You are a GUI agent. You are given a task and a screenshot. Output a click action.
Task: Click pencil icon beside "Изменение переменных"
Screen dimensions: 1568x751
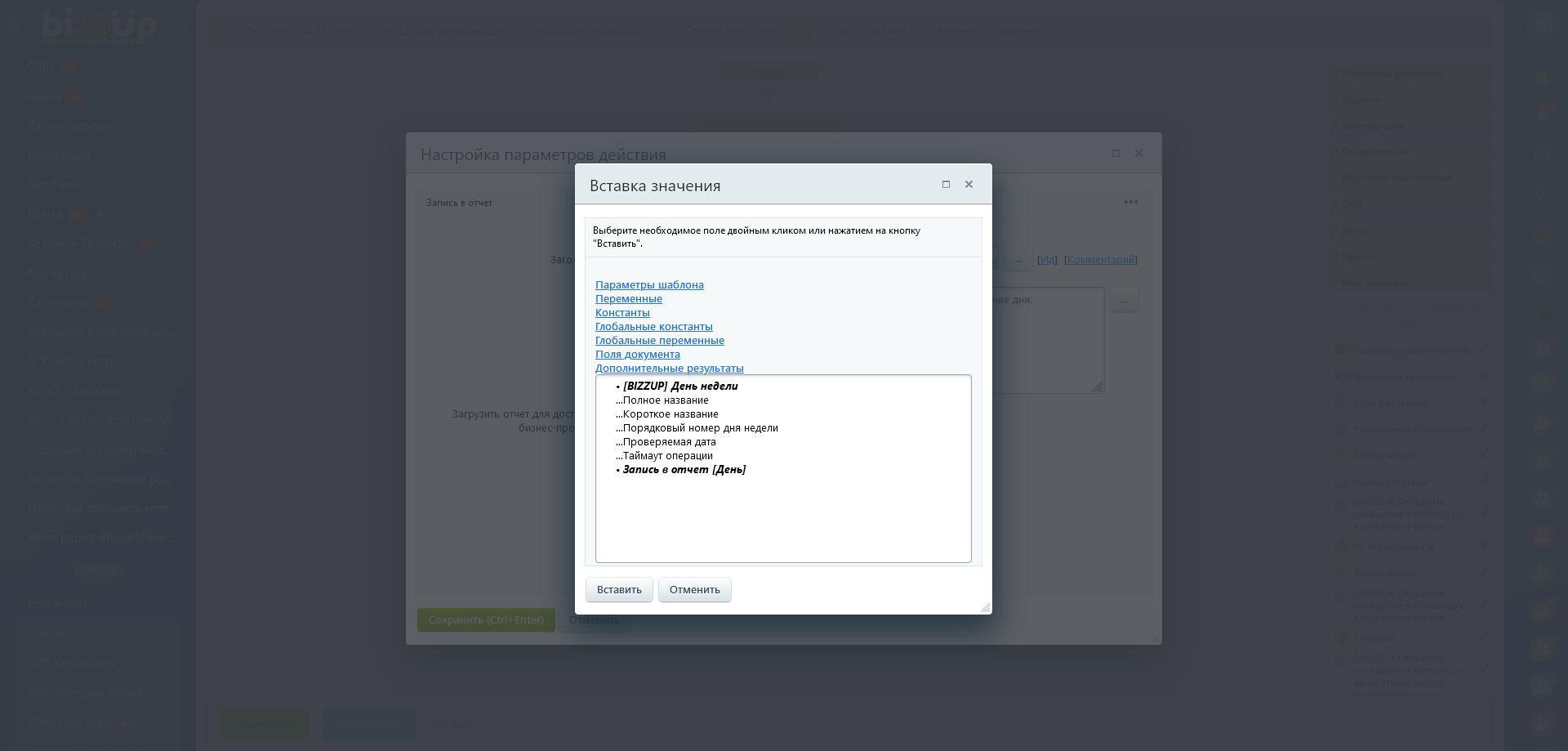[1483, 376]
